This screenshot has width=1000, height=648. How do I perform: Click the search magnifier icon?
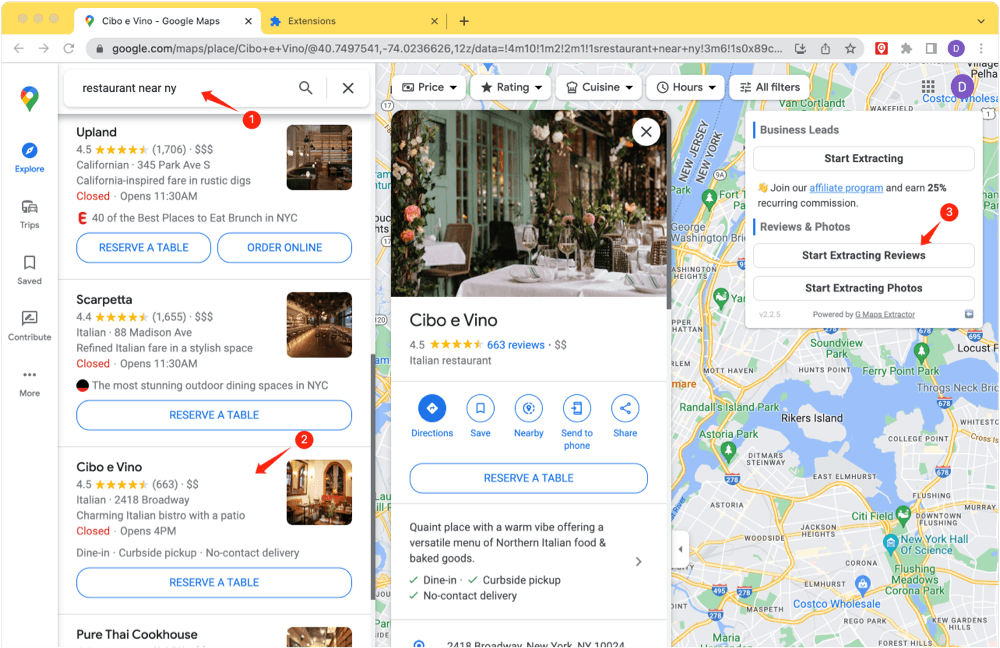click(305, 88)
